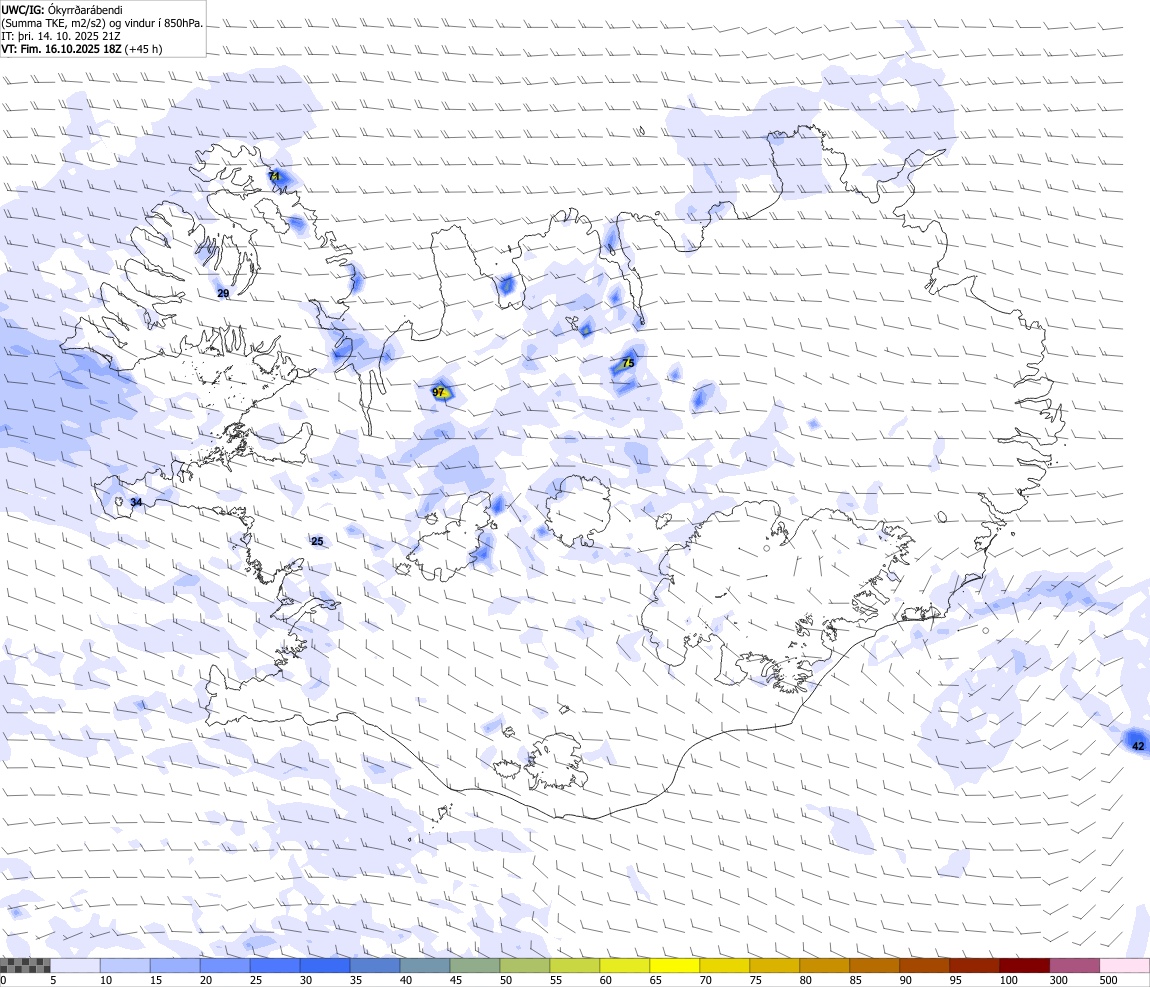The height and width of the screenshot is (987, 1150).
Task: Pick the blue 30–35 legend swatch
Action: (325, 965)
